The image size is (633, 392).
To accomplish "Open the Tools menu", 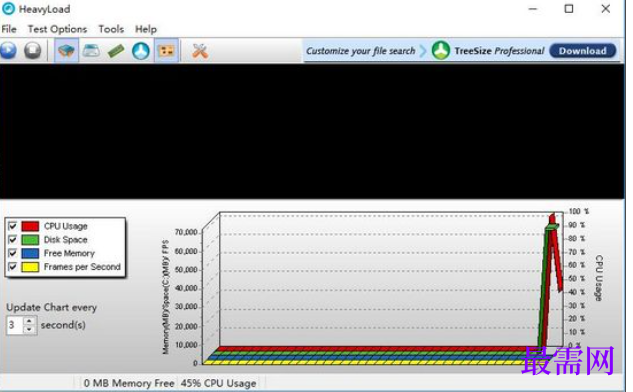I will click(111, 29).
